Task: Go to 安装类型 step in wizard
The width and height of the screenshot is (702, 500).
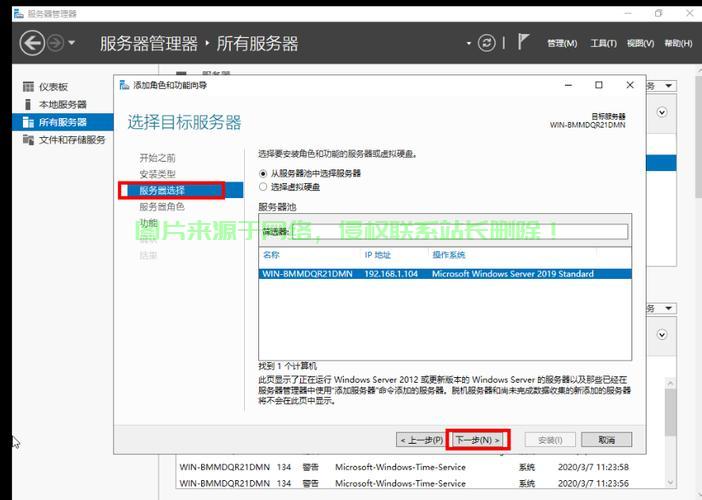Action: point(157,174)
